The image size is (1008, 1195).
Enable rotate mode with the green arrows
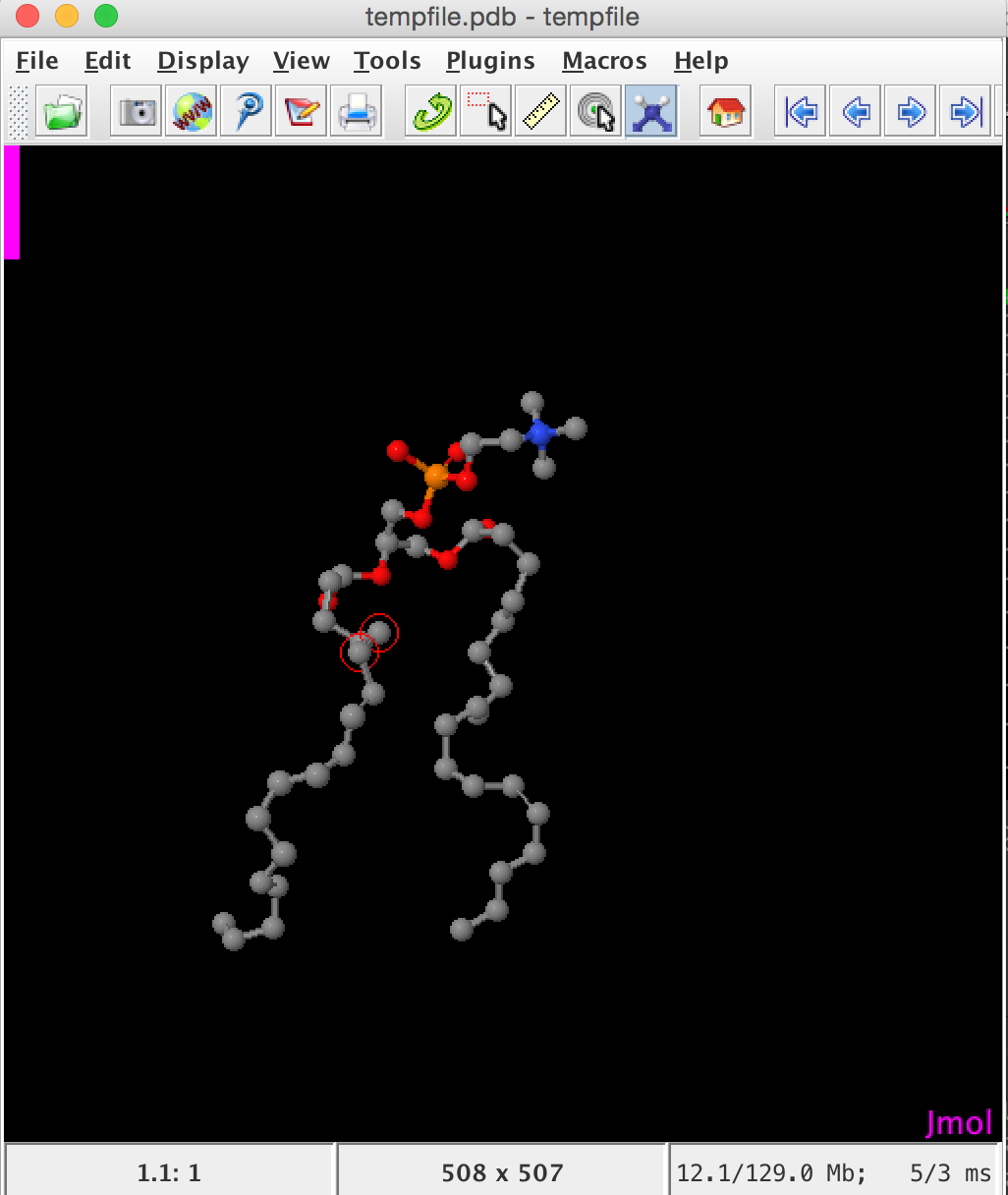tap(429, 111)
